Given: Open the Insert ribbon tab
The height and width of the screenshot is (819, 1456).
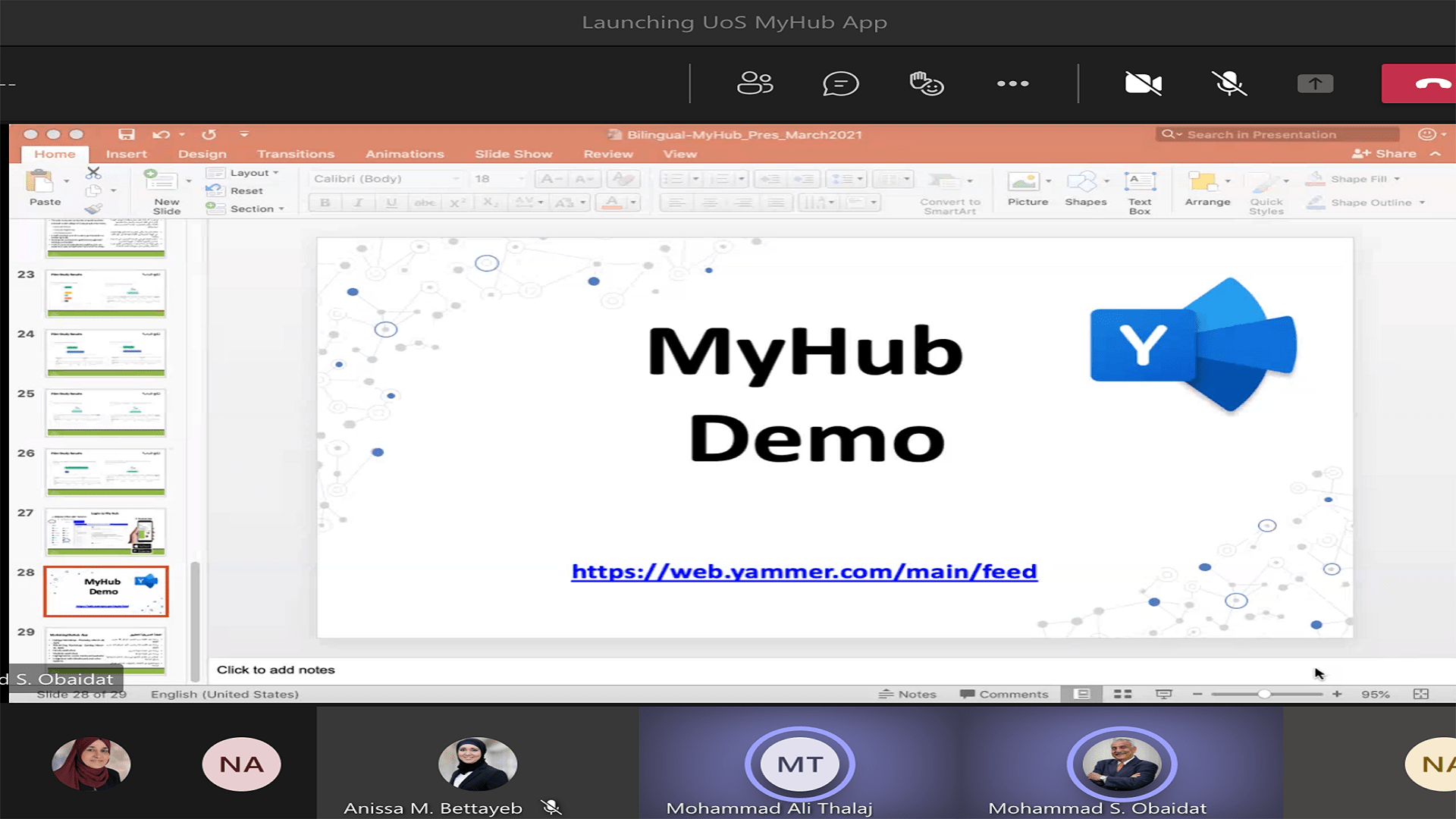Looking at the screenshot, I should point(126,154).
